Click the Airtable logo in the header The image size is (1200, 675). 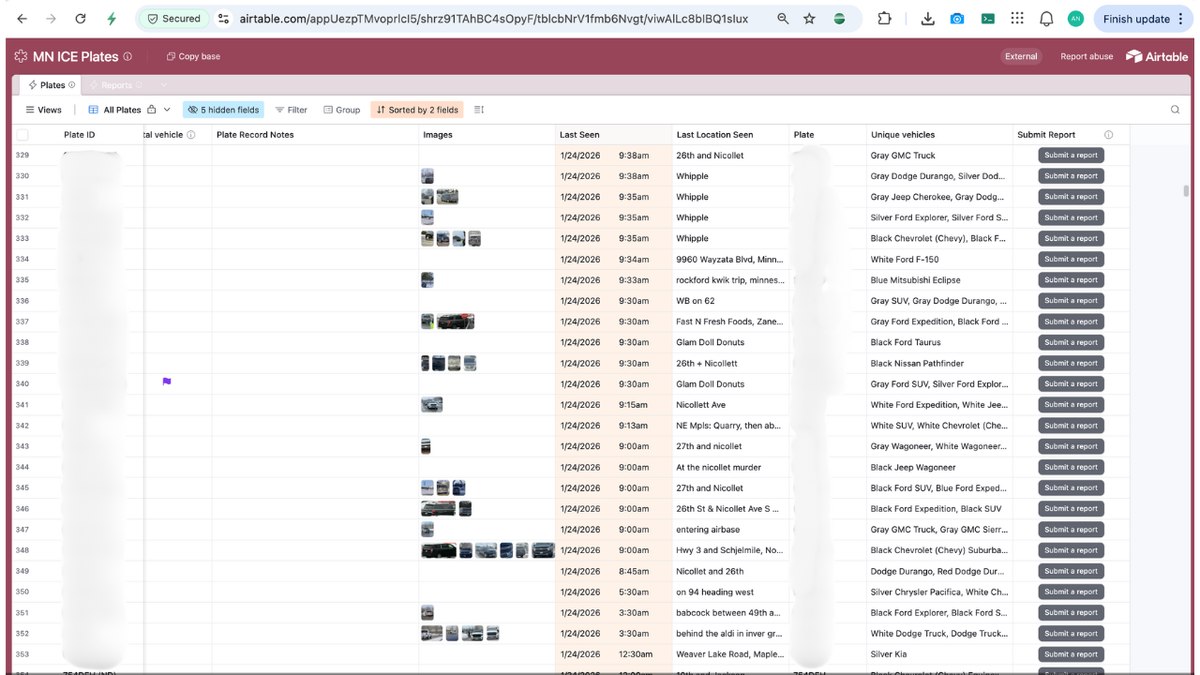[x=1156, y=56]
